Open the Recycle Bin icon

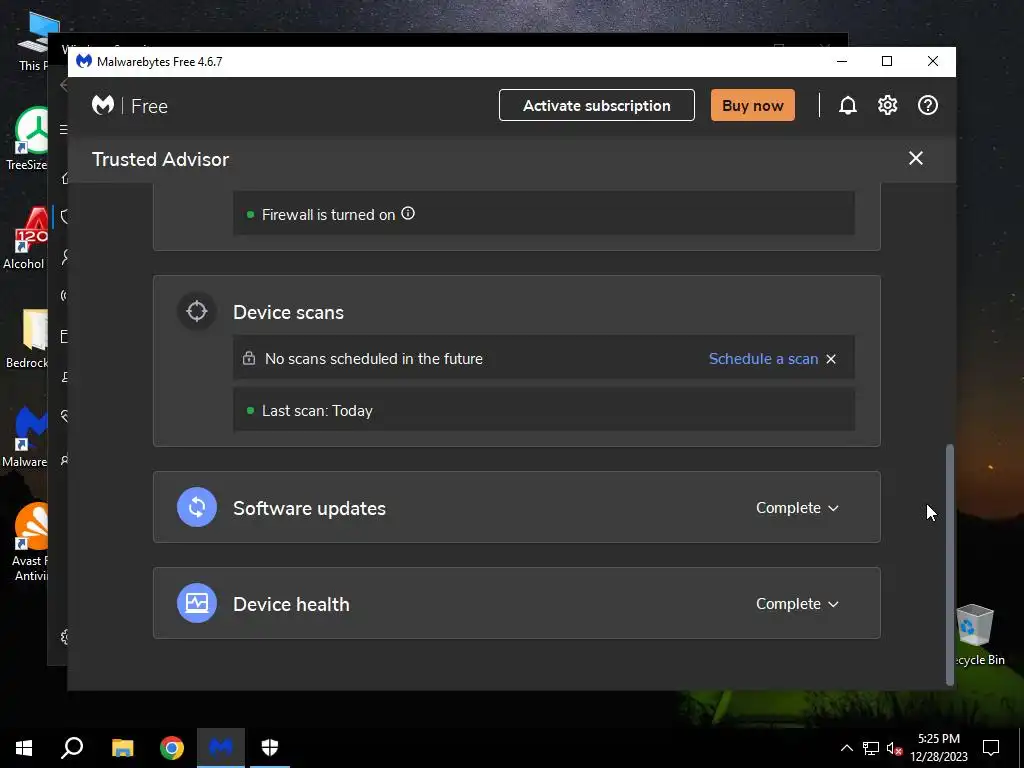(x=976, y=635)
